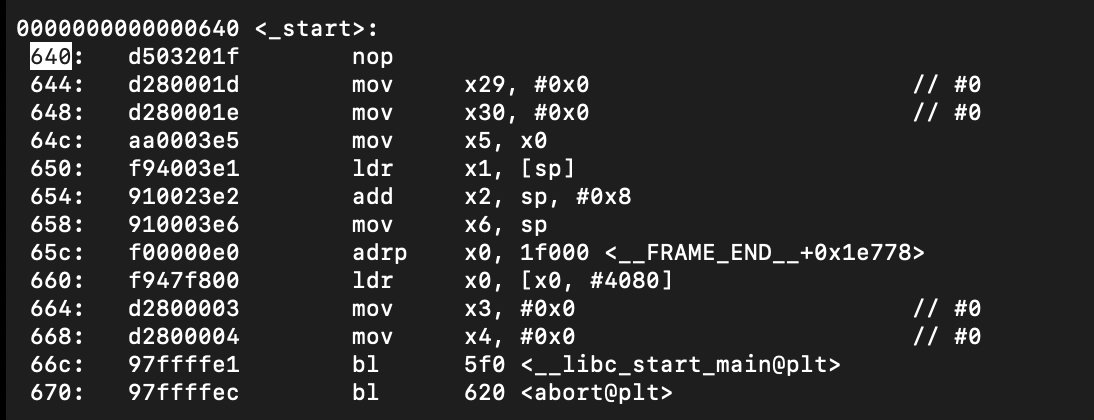Select the d280001d opcode at address 644
This screenshot has height=420, width=1094.
pos(183,85)
